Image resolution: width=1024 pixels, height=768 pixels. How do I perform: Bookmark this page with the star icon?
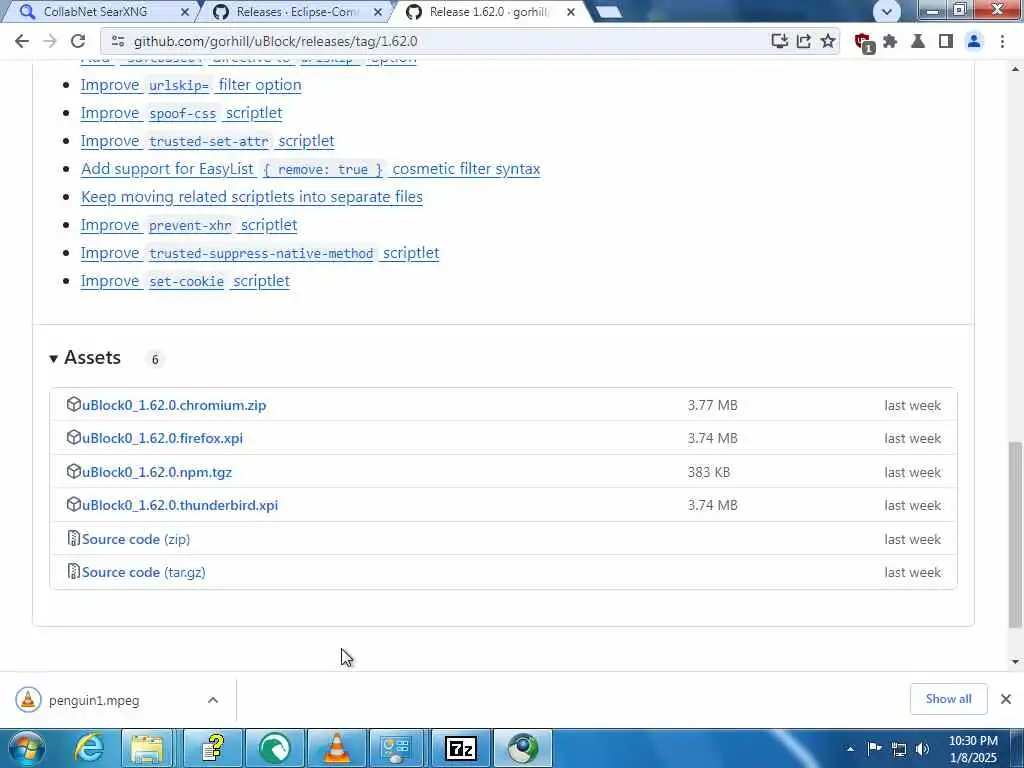click(827, 41)
